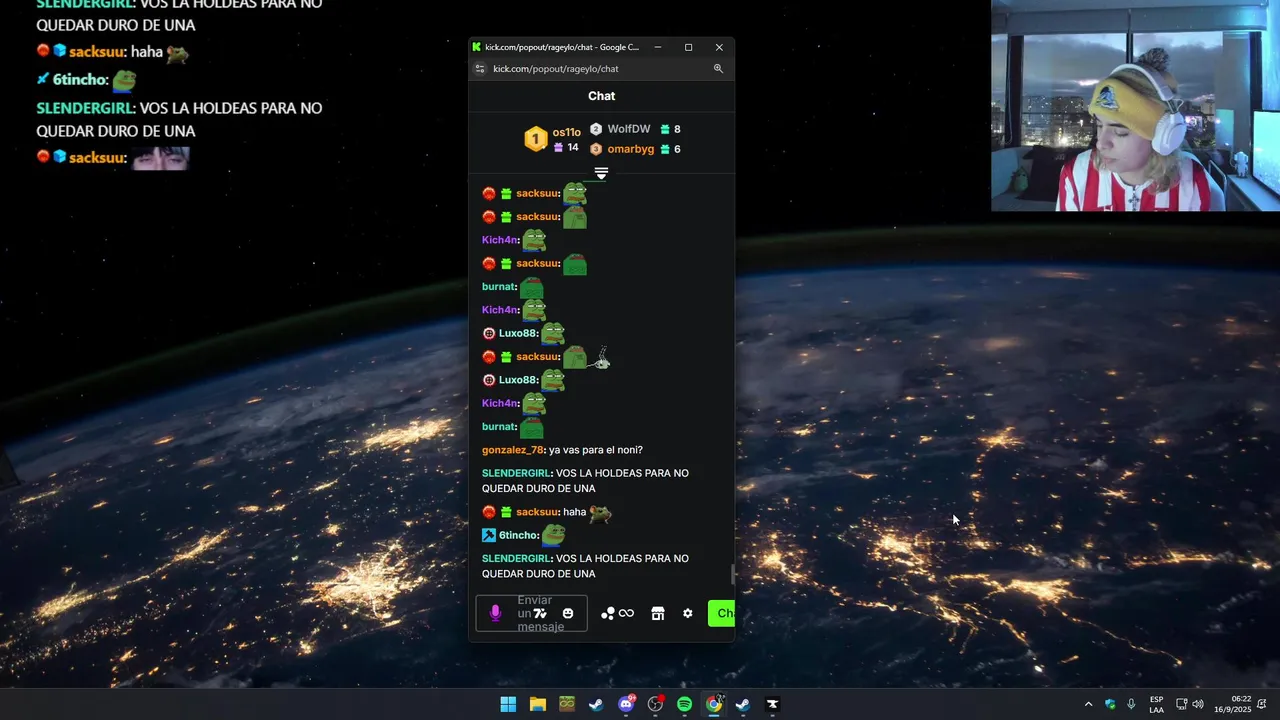Open the network status tray icon
The image size is (1280, 720).
tap(1181, 704)
